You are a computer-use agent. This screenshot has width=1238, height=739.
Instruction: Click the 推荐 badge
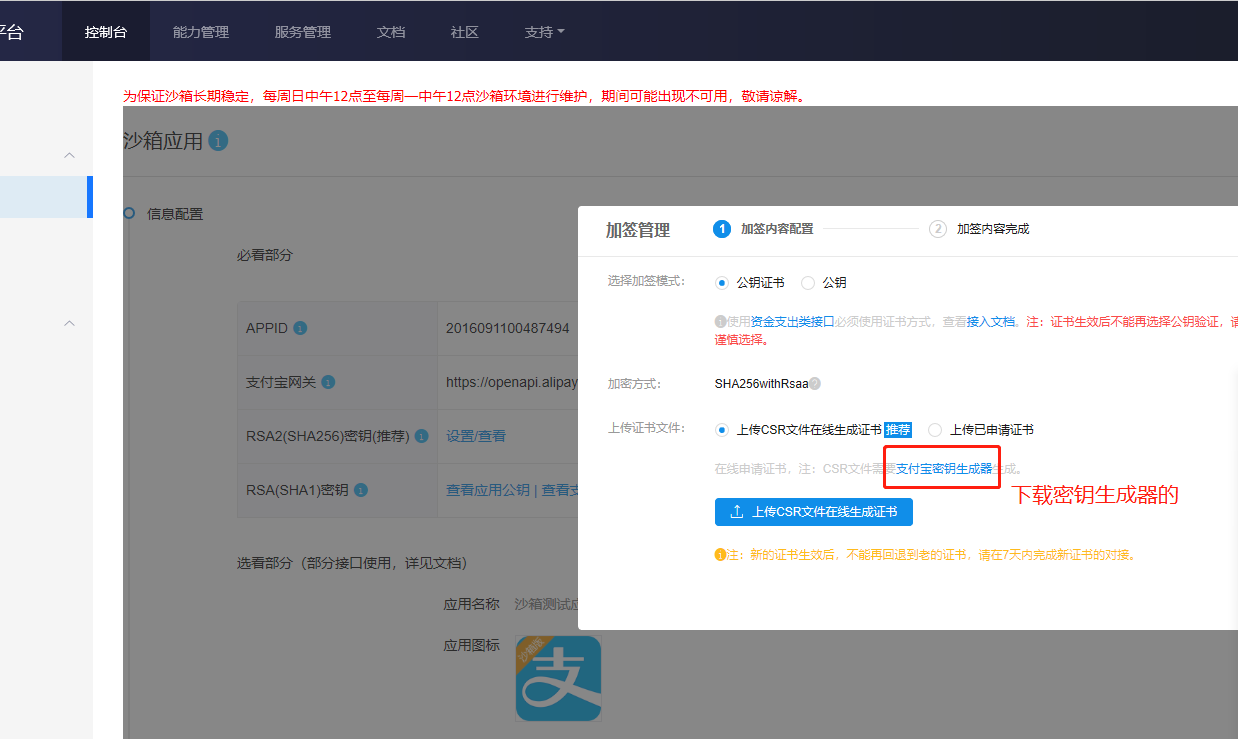click(898, 430)
